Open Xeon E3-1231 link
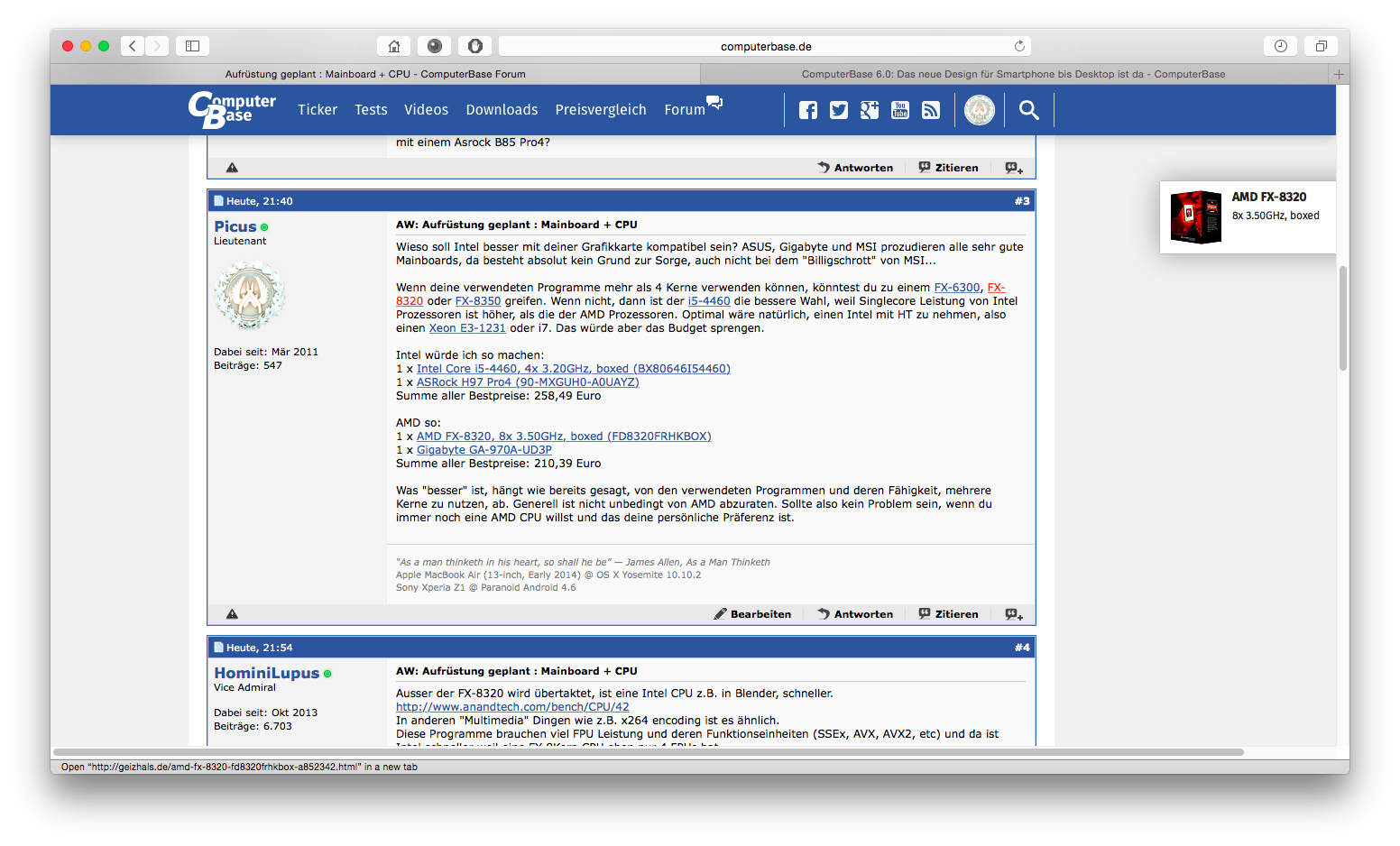Image resolution: width=1400 pixels, height=846 pixels. click(467, 328)
